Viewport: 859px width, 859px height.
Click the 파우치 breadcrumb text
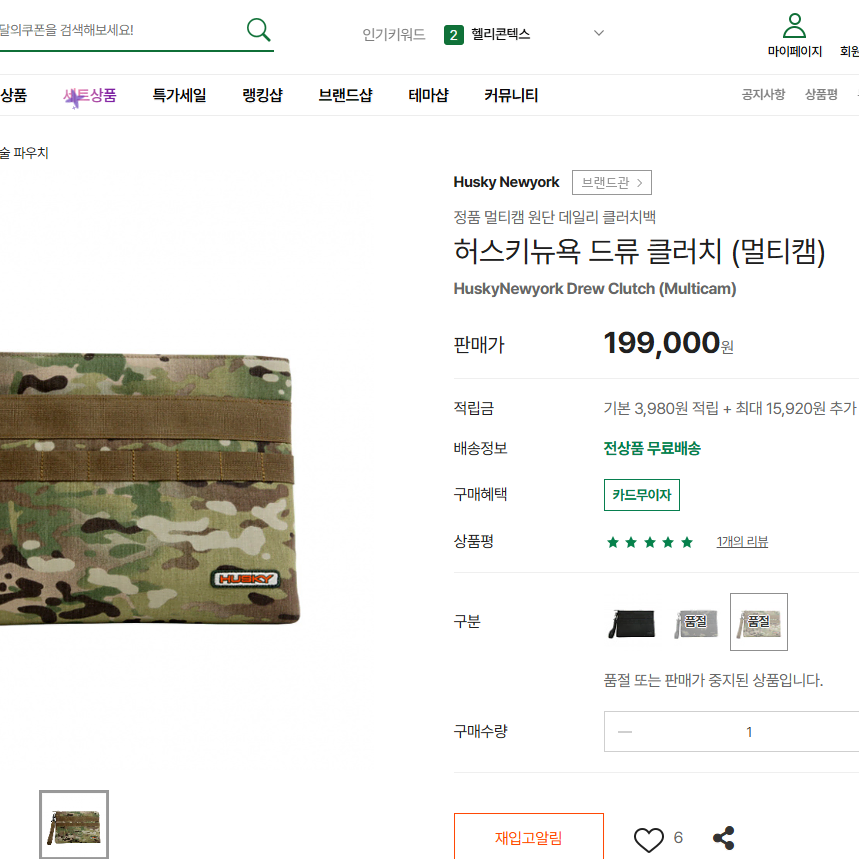click(x=31, y=153)
